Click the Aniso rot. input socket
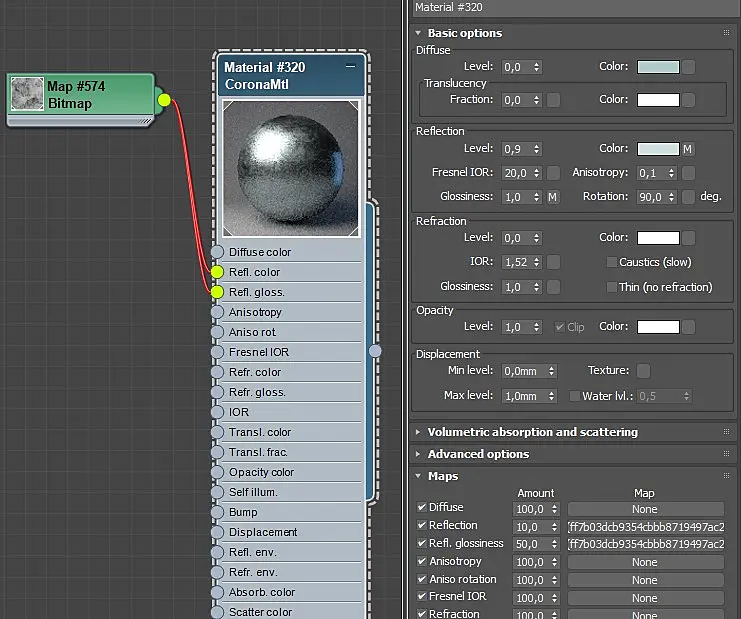The height and width of the screenshot is (619, 741). (x=217, y=332)
